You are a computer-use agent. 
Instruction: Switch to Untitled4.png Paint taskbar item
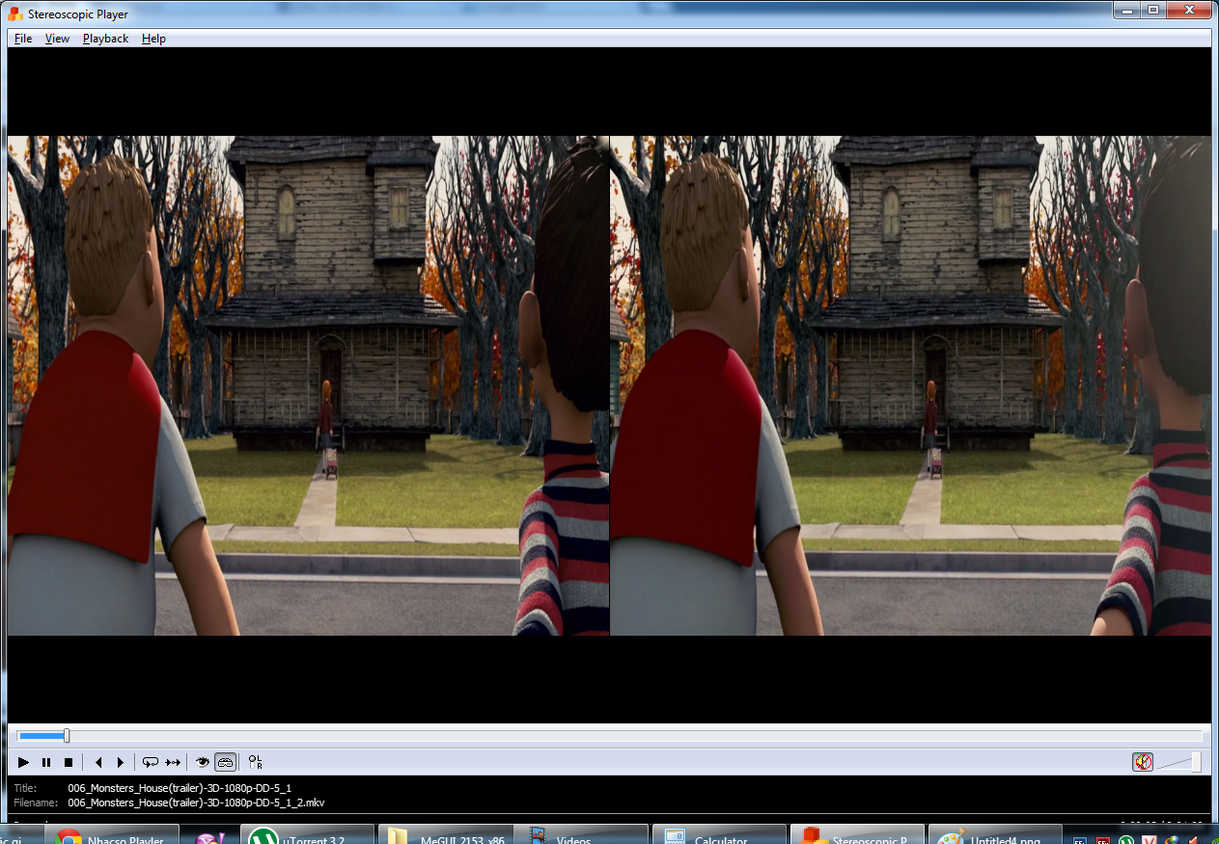pyautogui.click(x=993, y=835)
